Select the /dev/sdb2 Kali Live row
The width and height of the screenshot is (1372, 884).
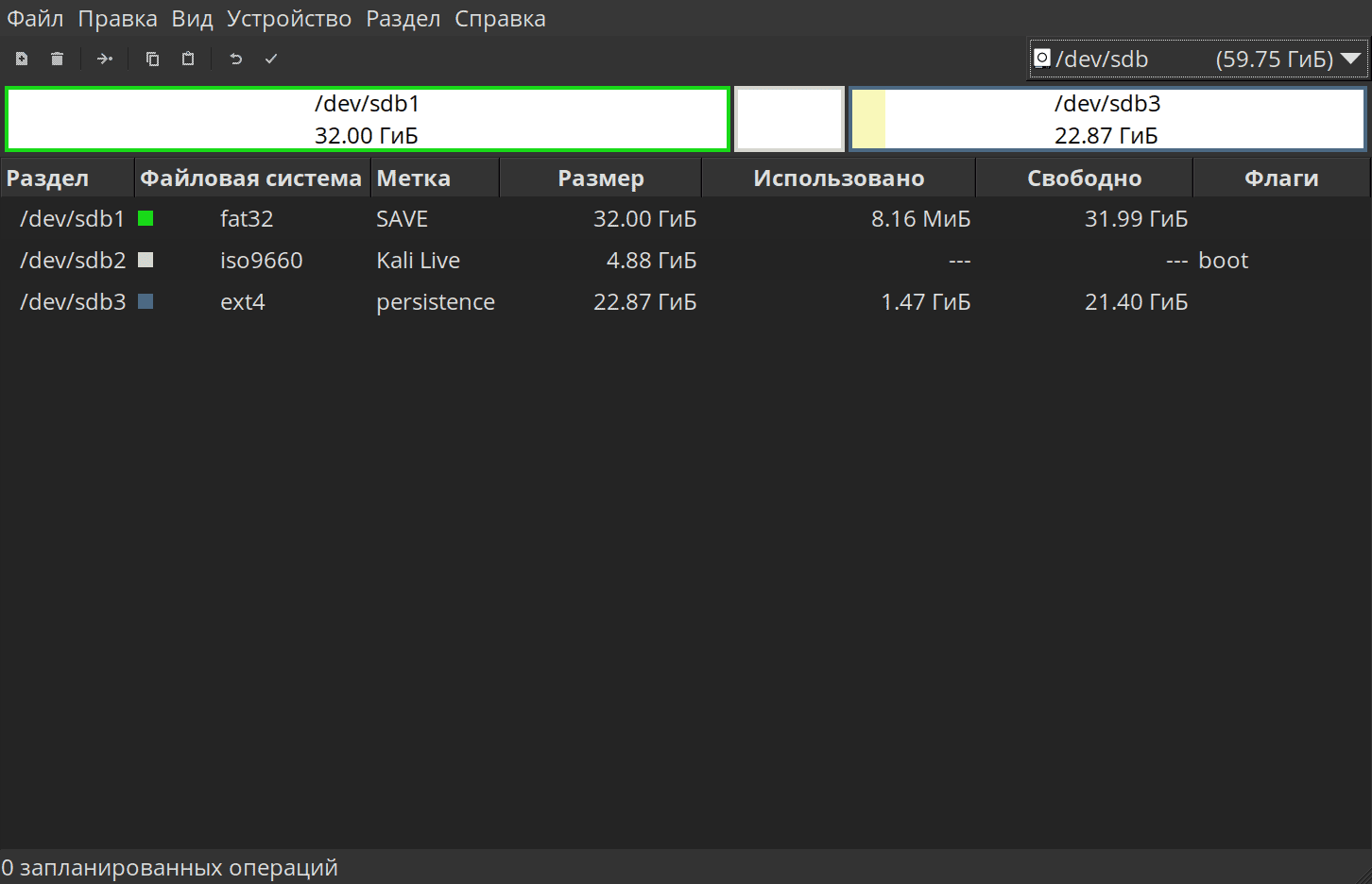686,260
